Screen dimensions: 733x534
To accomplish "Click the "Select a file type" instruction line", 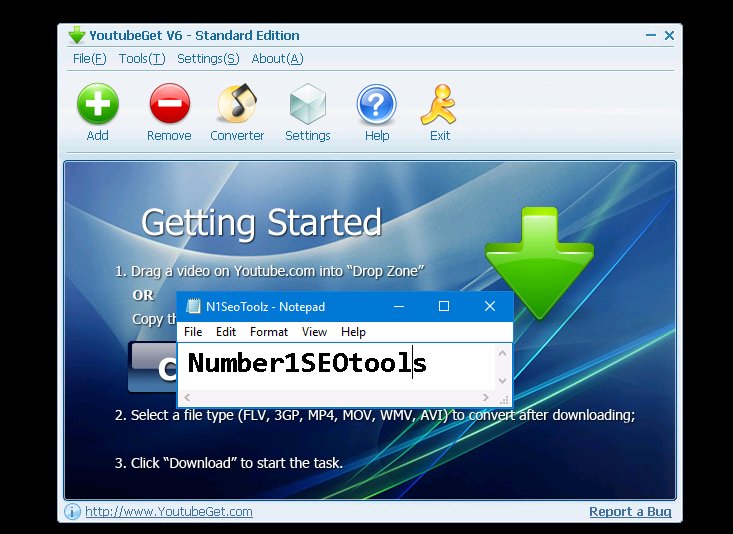I will click(x=375, y=415).
